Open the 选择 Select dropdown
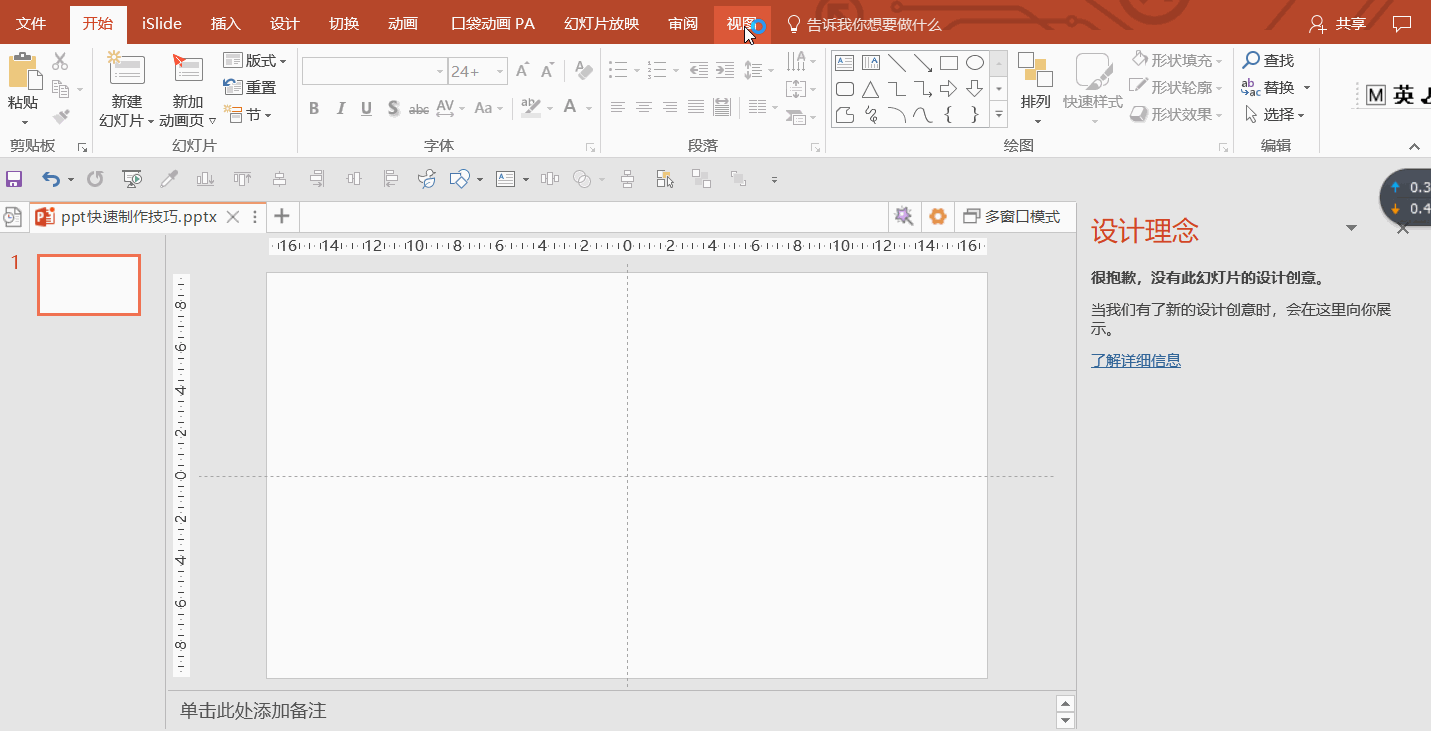Screen dimensions: 1431x731 point(1275,114)
